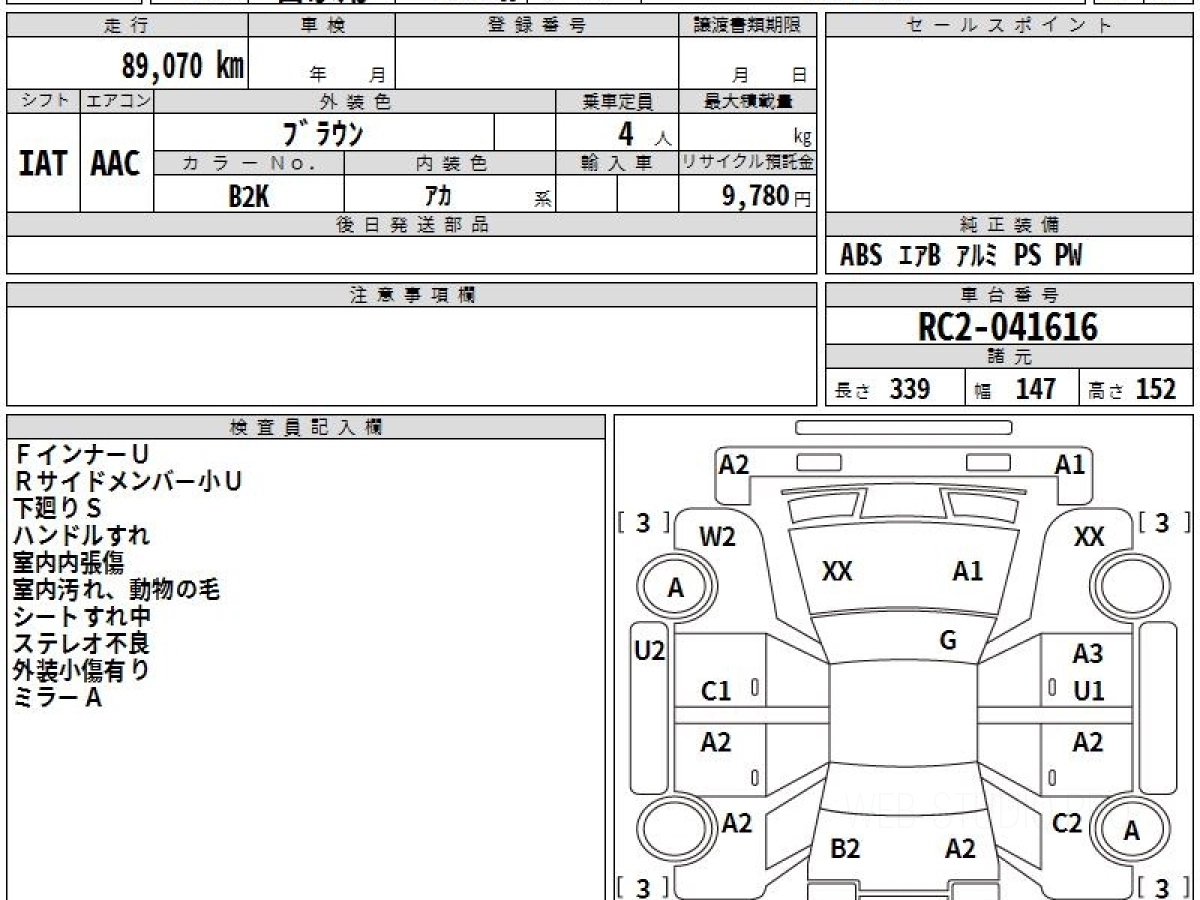Select the interior color アカ
The width and height of the screenshot is (1200, 900).
point(438,196)
